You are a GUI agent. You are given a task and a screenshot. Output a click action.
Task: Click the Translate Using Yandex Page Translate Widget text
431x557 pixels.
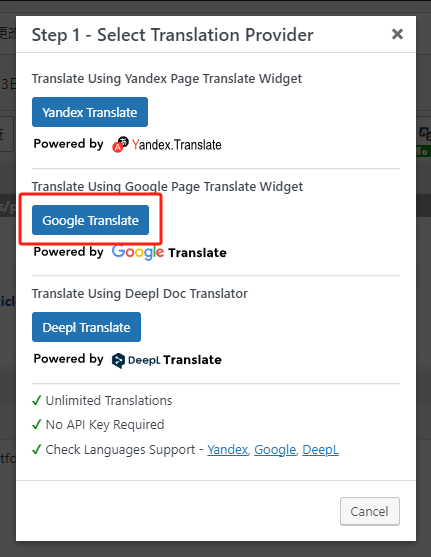(x=167, y=79)
